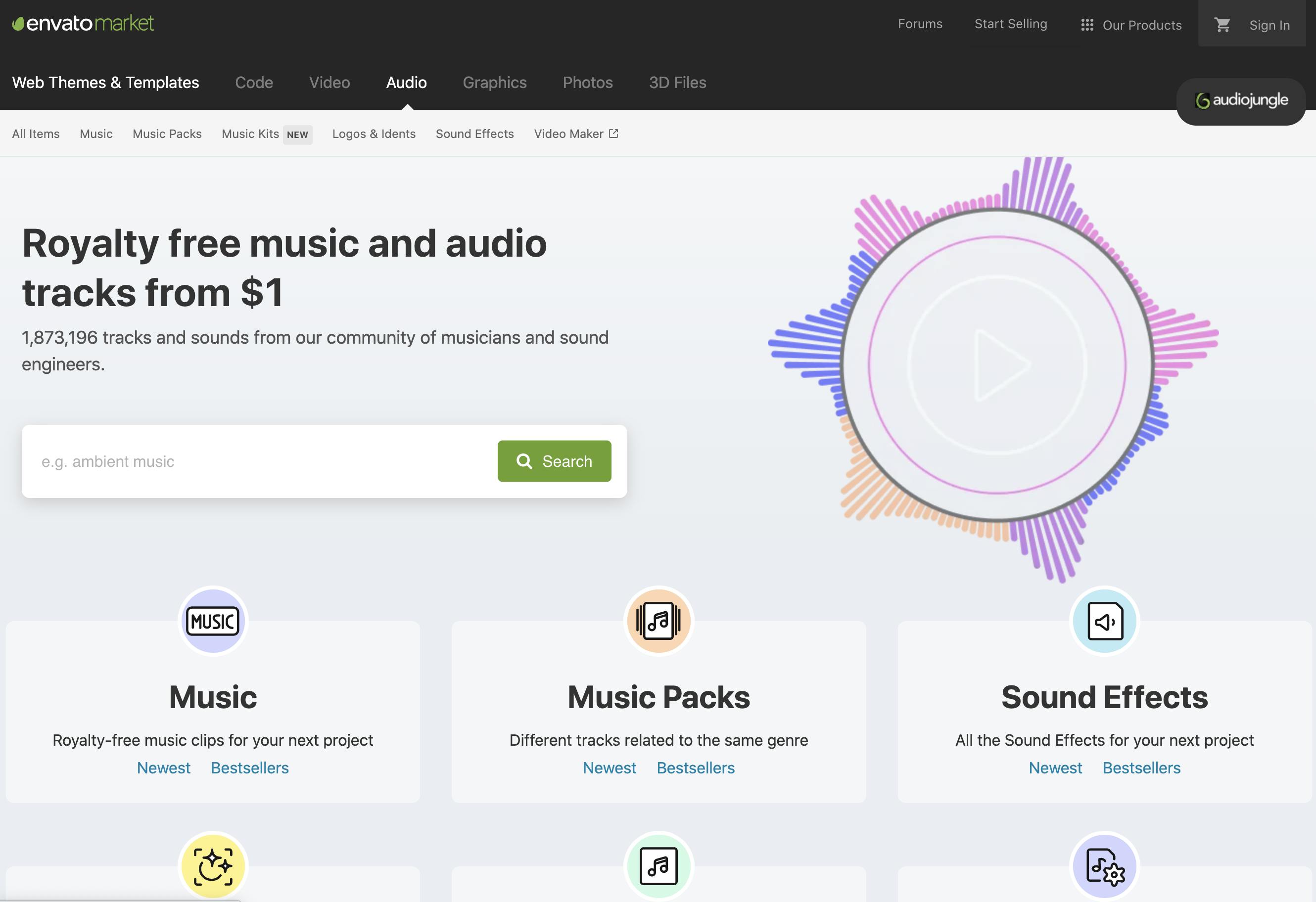
Task: Click the green music-note circle icon near bottom
Action: point(658,866)
